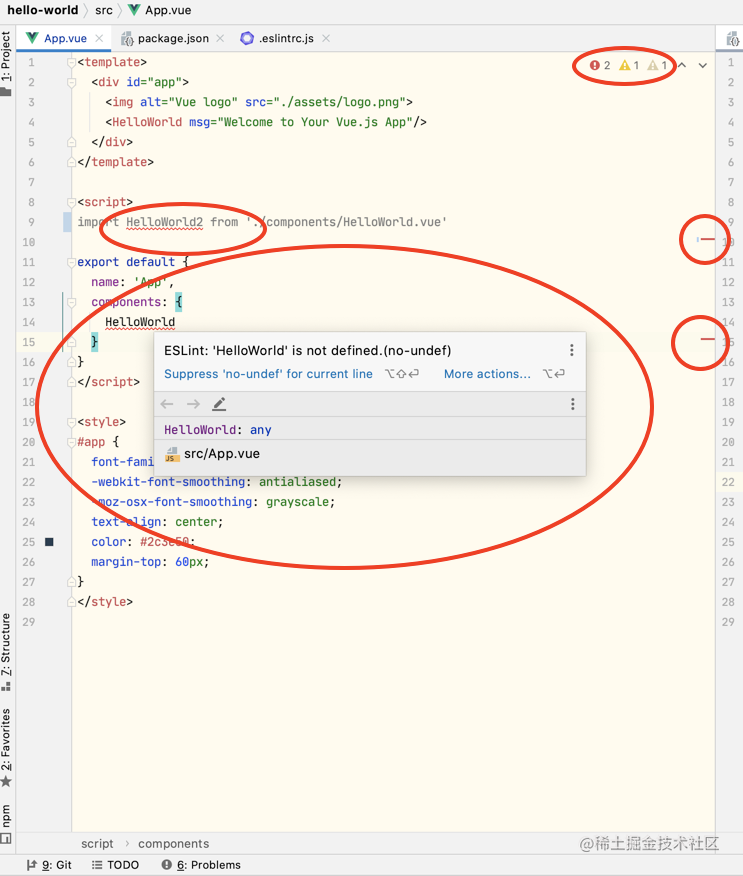The height and width of the screenshot is (876, 743).
Task: Click the More actions... link
Action: (x=487, y=374)
